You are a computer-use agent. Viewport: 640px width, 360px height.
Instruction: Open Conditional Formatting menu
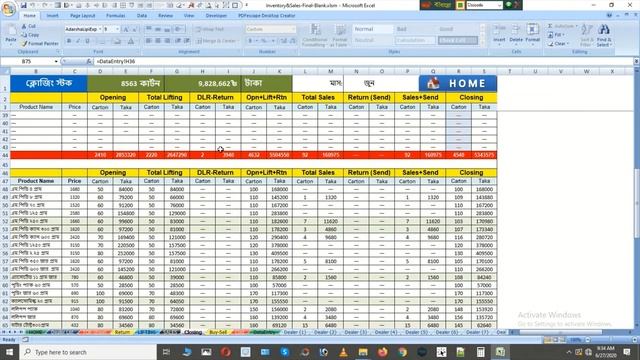click(315, 36)
